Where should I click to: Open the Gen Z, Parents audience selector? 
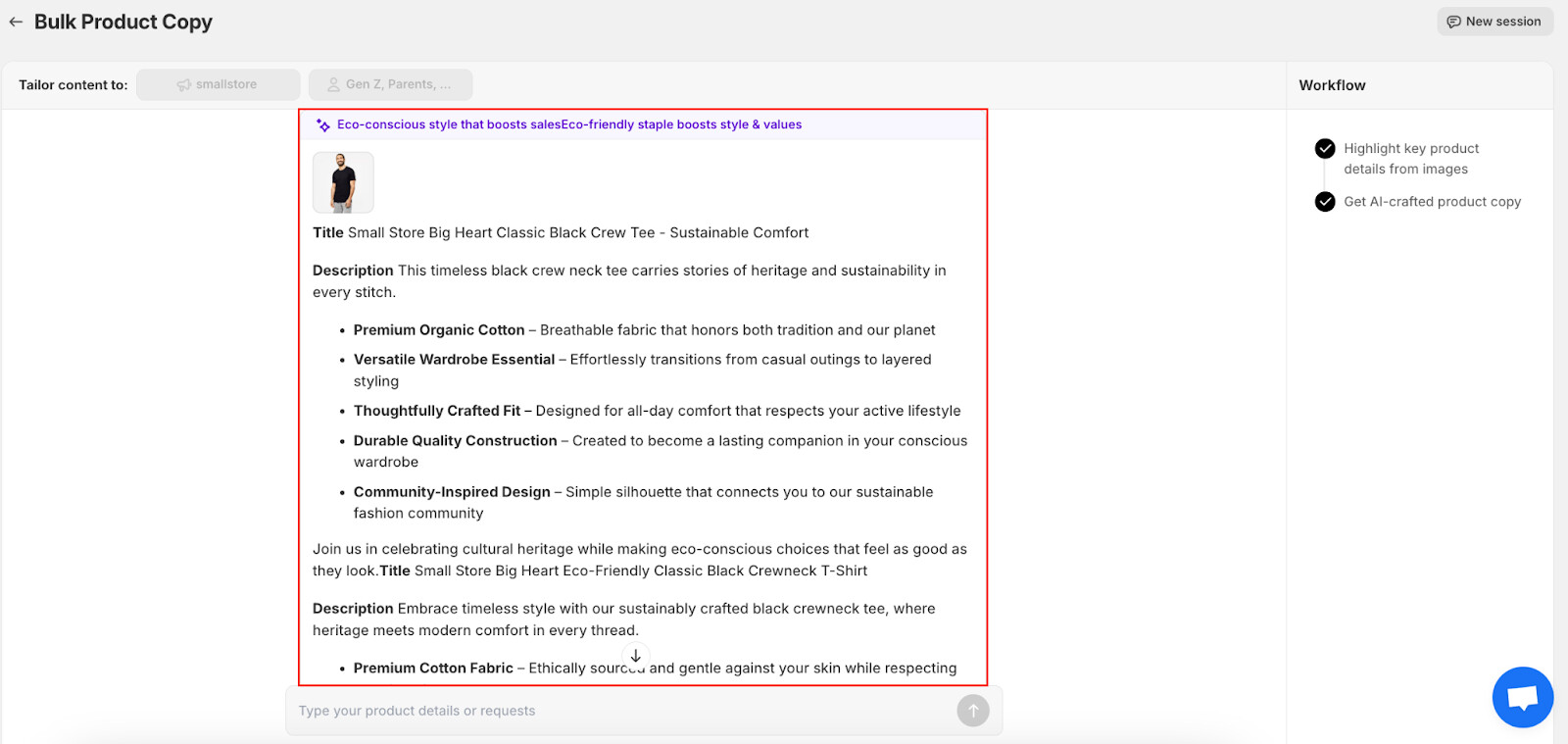tap(391, 84)
